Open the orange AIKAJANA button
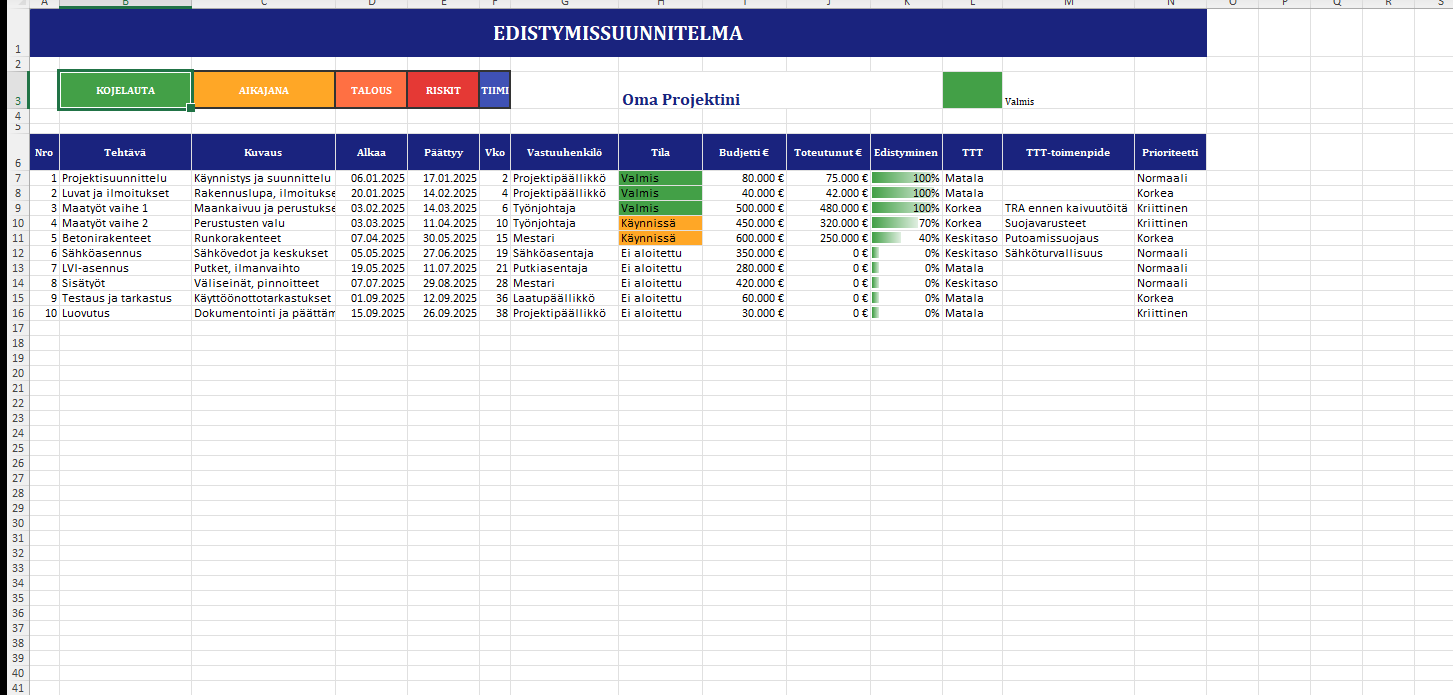The height and width of the screenshot is (695, 1453). (263, 90)
